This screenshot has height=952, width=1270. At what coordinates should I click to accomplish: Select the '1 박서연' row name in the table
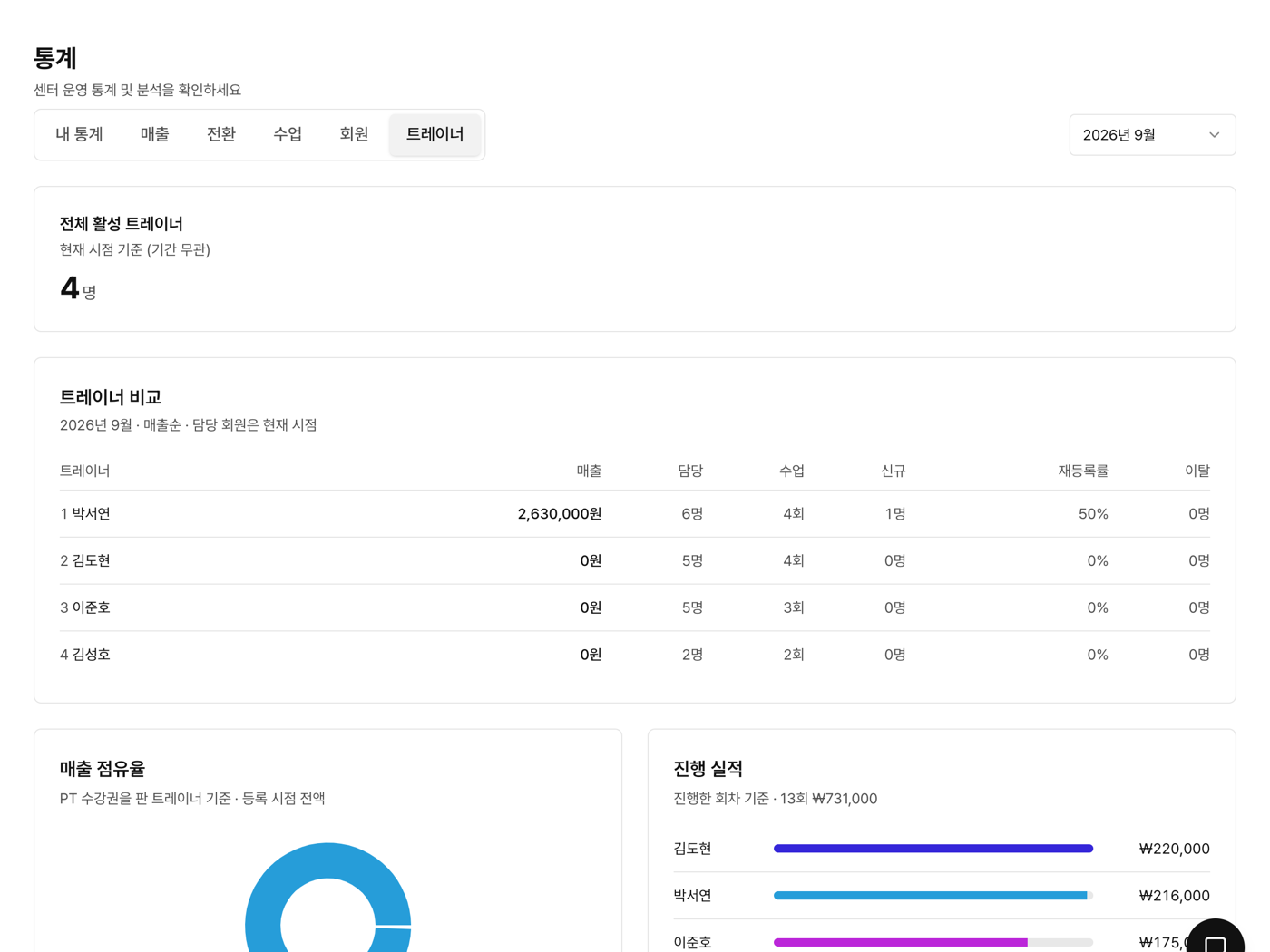(x=85, y=514)
